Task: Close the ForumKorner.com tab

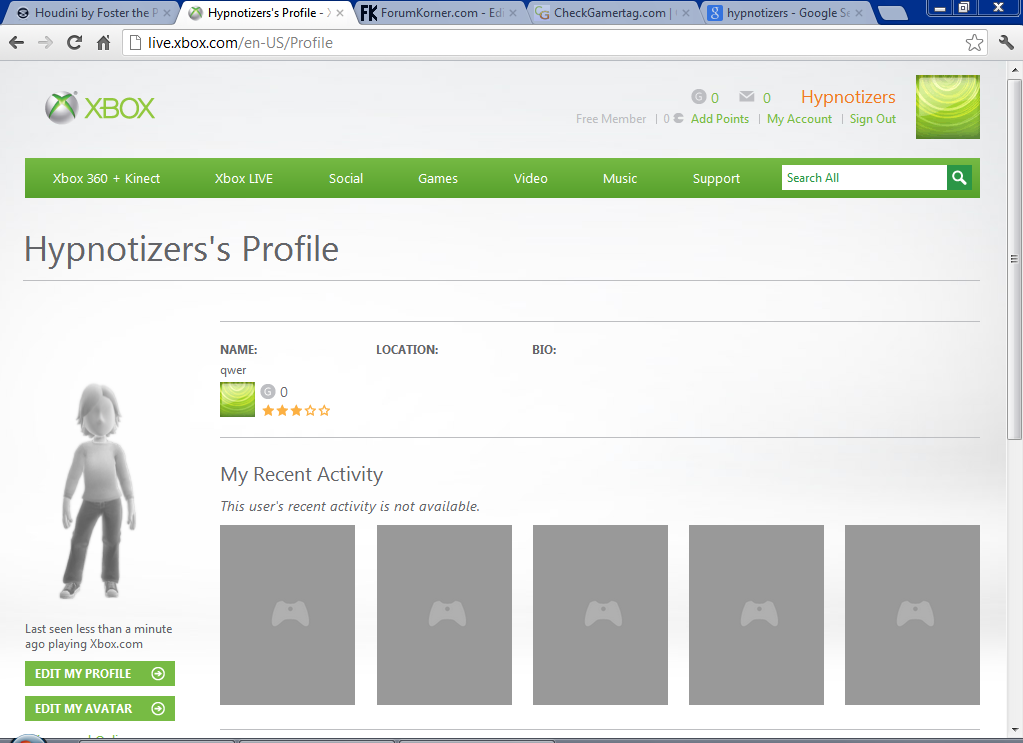Action: point(513,13)
